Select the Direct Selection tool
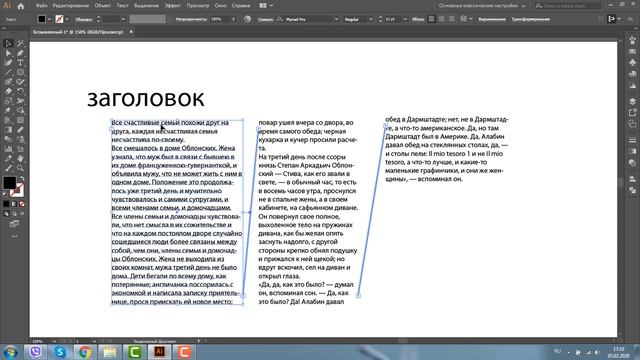 click(9, 53)
